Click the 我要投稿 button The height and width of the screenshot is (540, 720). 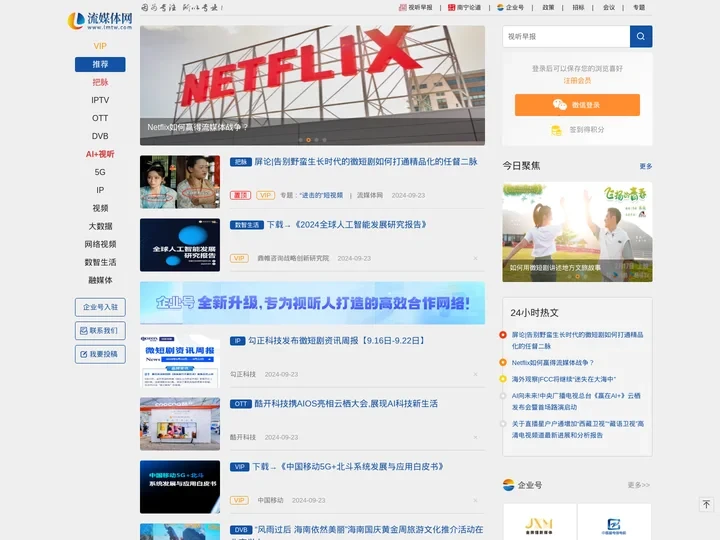(x=100, y=354)
